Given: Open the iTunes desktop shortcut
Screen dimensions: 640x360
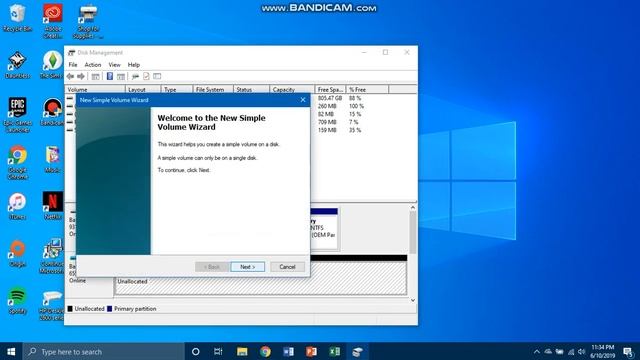Looking at the screenshot, I should 17,207.
